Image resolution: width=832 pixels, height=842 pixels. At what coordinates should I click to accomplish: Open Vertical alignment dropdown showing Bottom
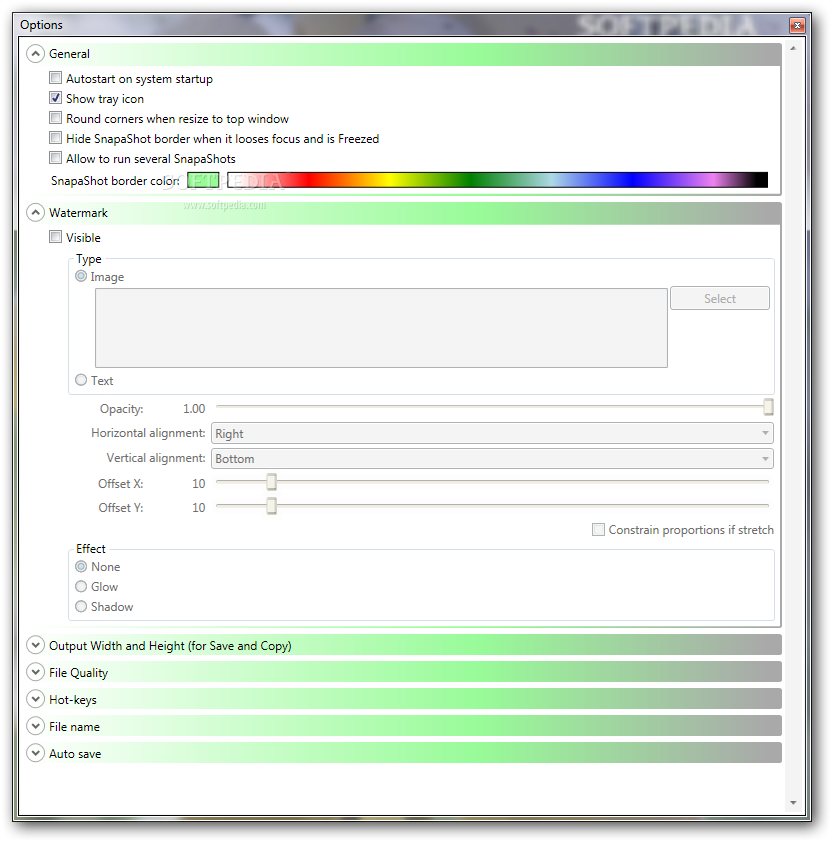coord(492,459)
